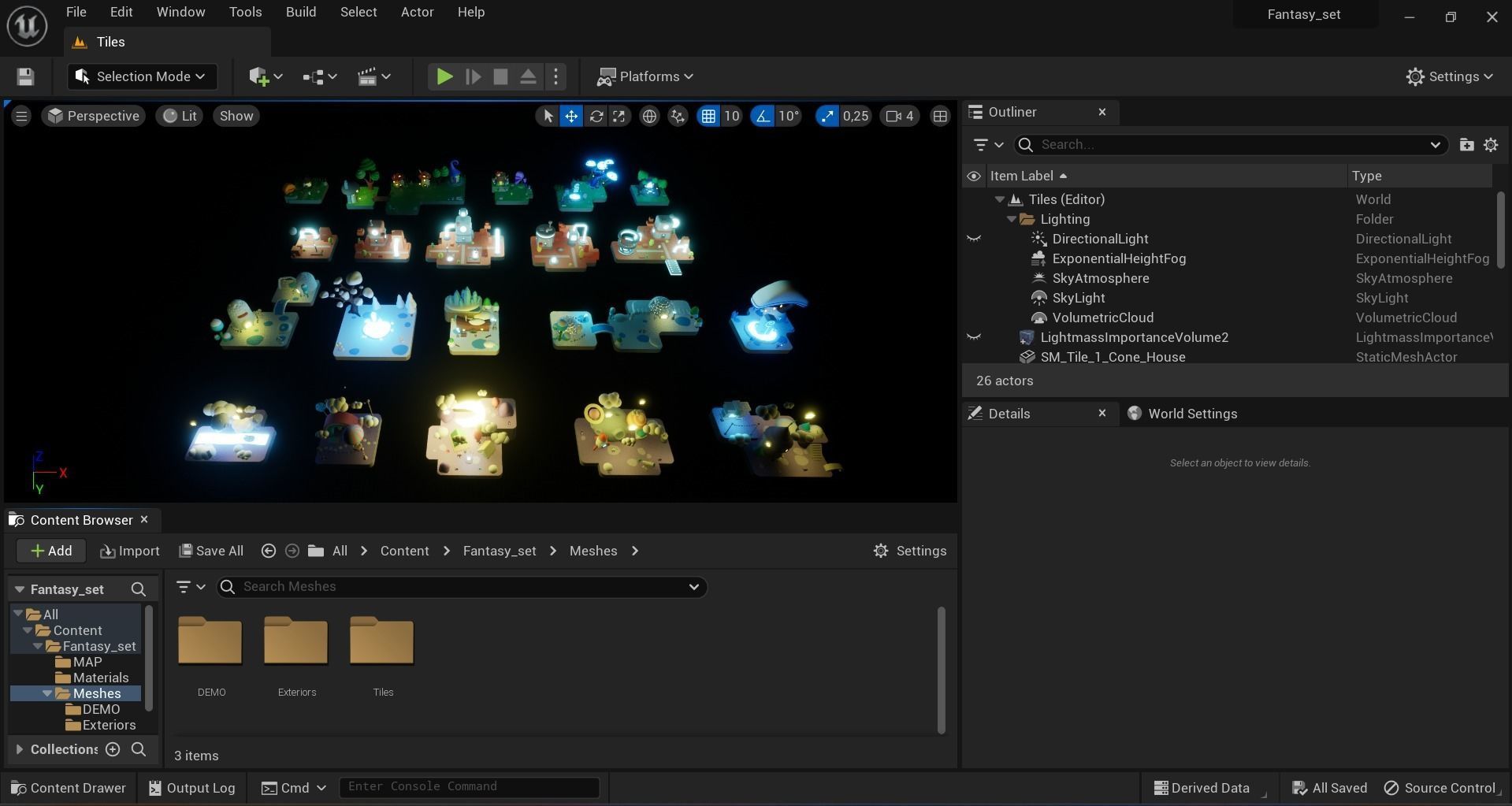Screen dimensions: 1512x806
Task: Open the viewport Show flags menu
Action: pos(236,117)
